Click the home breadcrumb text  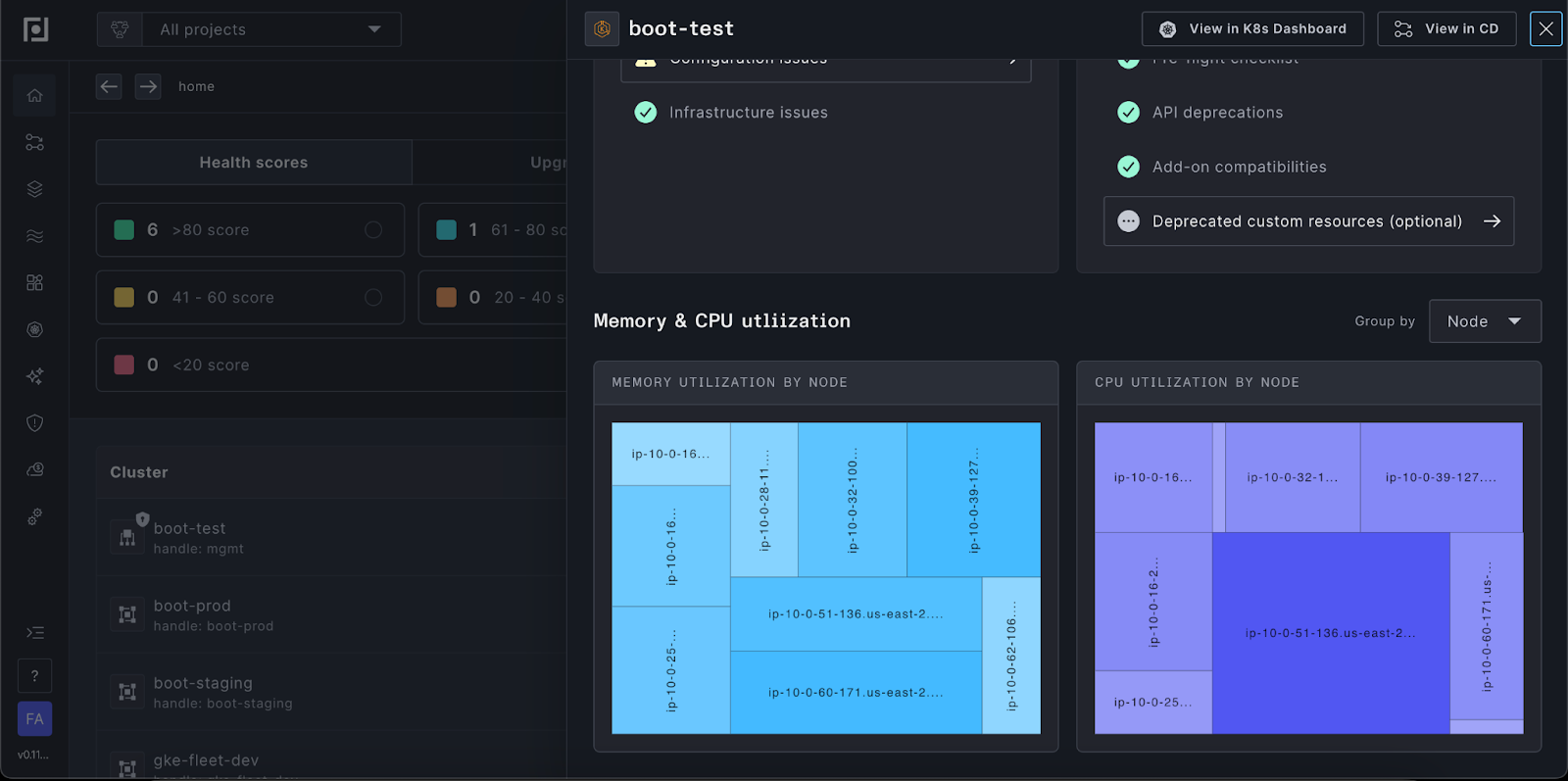pos(196,86)
